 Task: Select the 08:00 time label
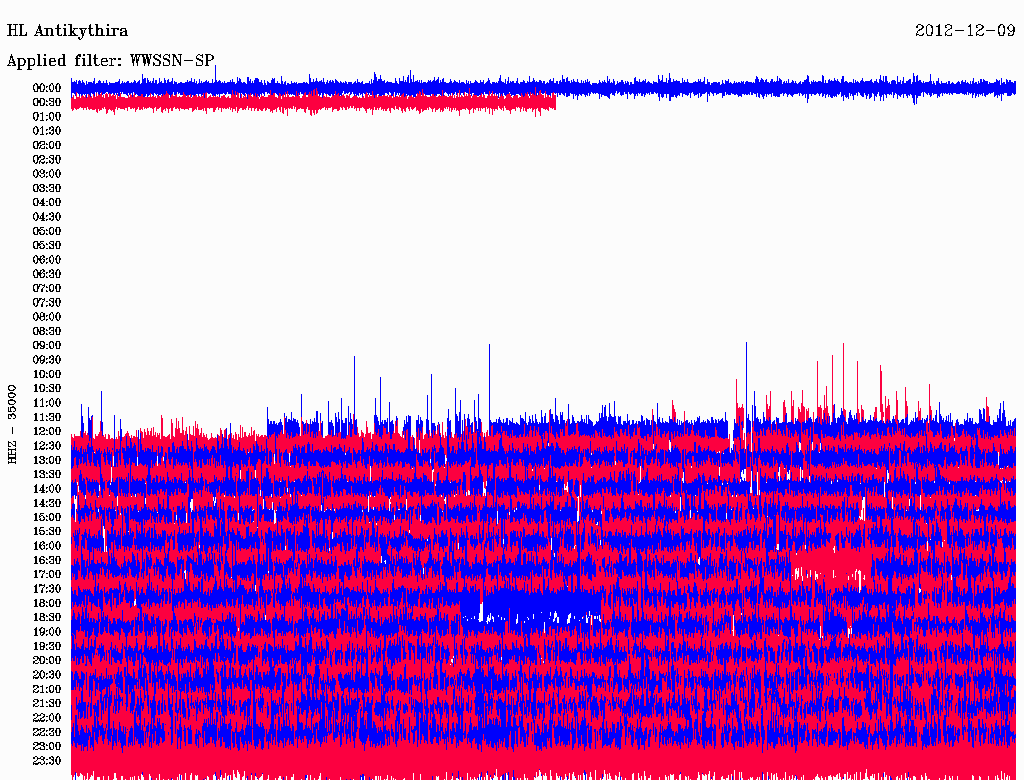coord(47,317)
